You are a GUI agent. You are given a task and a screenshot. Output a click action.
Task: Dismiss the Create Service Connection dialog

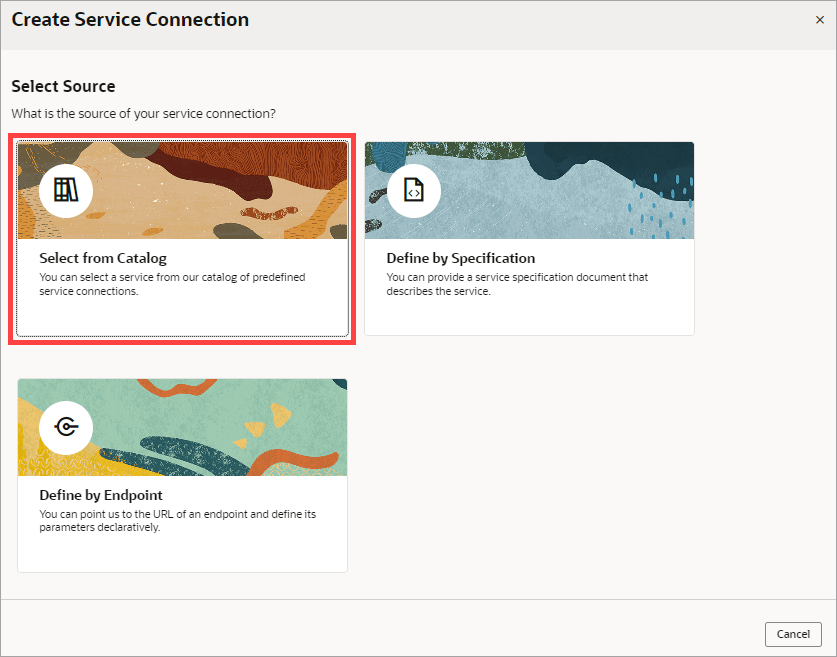click(x=820, y=19)
